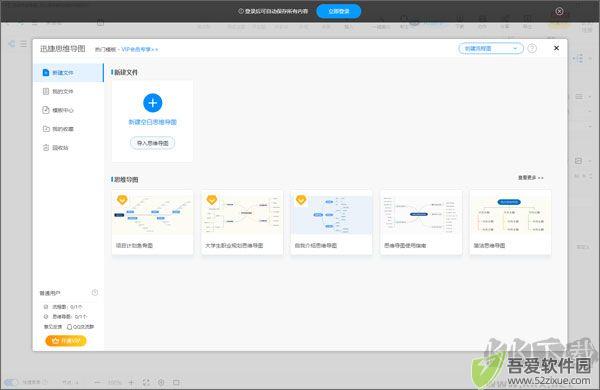The width and height of the screenshot is (600, 390).
Task: Click the orange 开通VIP button
Action: point(66,341)
